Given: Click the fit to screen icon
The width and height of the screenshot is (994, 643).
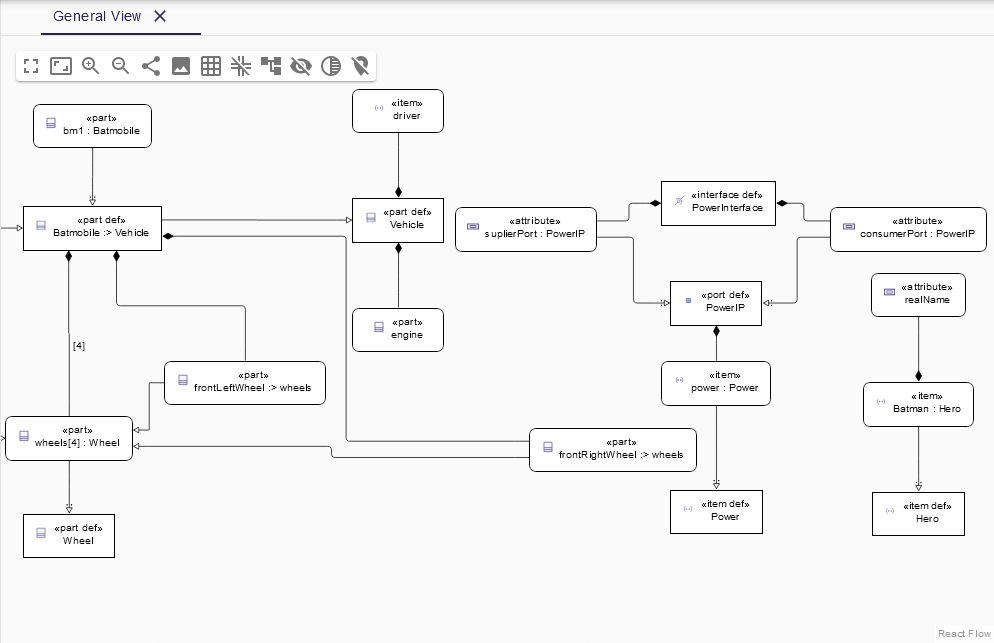Looking at the screenshot, I should (61, 66).
